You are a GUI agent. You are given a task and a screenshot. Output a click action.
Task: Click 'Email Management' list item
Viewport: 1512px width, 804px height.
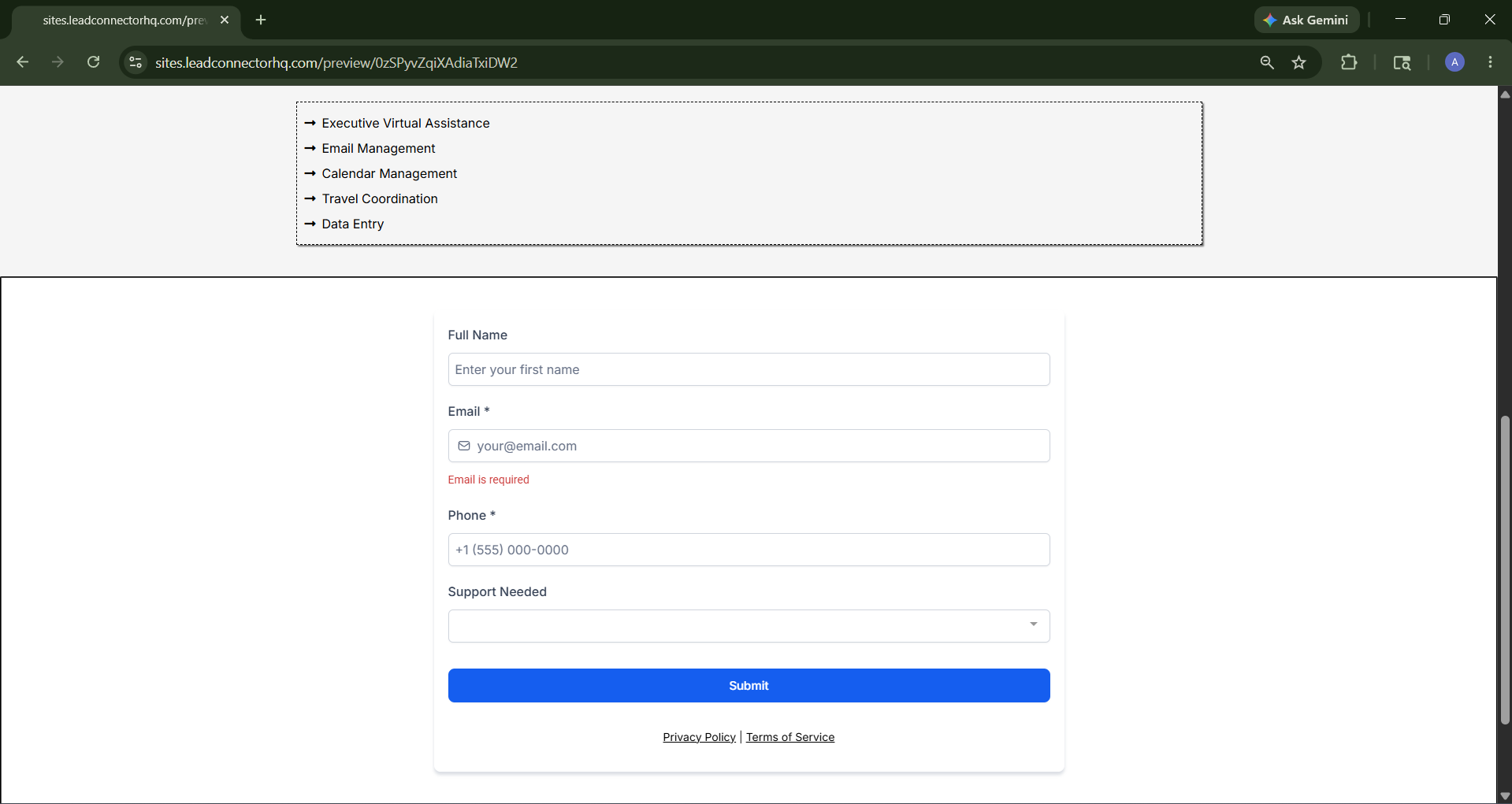click(x=378, y=148)
